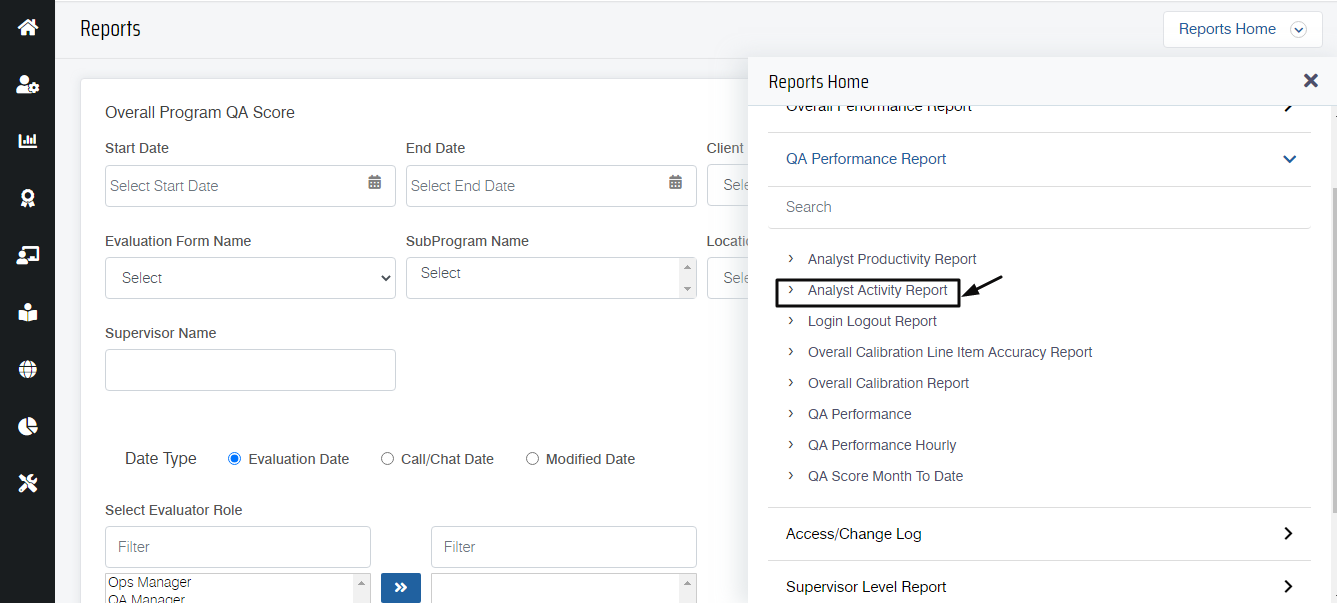Open the Home icon in sidebar

28,27
